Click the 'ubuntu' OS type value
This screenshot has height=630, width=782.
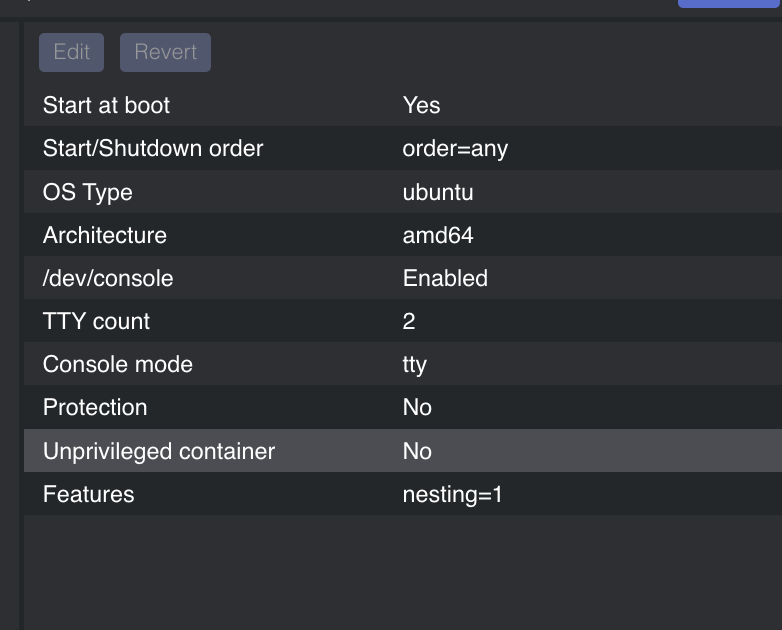[438, 192]
